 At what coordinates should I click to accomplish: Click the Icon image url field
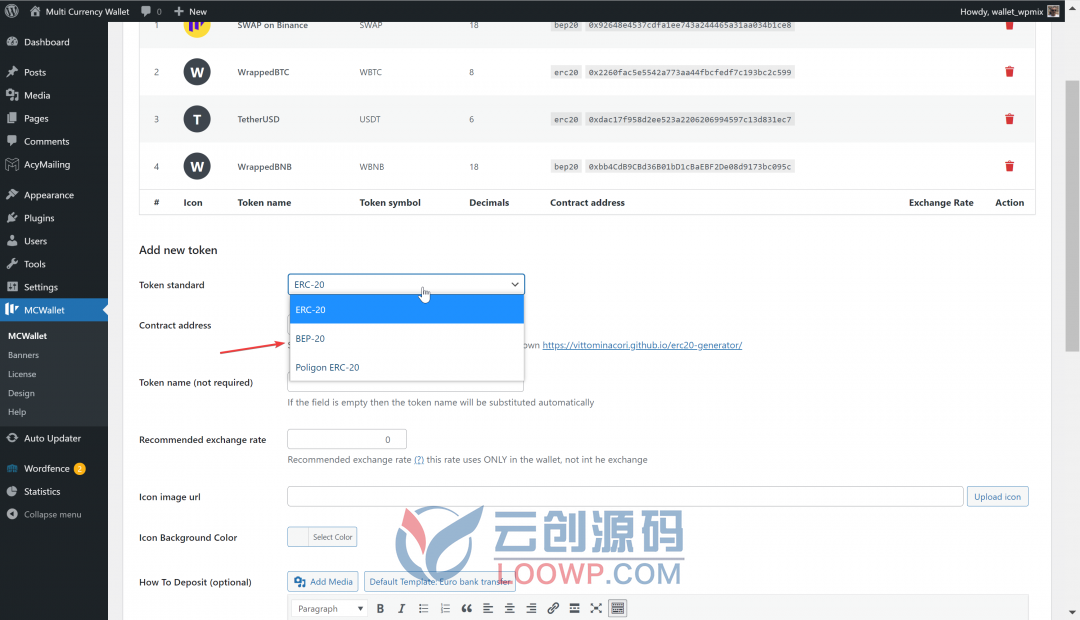(x=625, y=497)
